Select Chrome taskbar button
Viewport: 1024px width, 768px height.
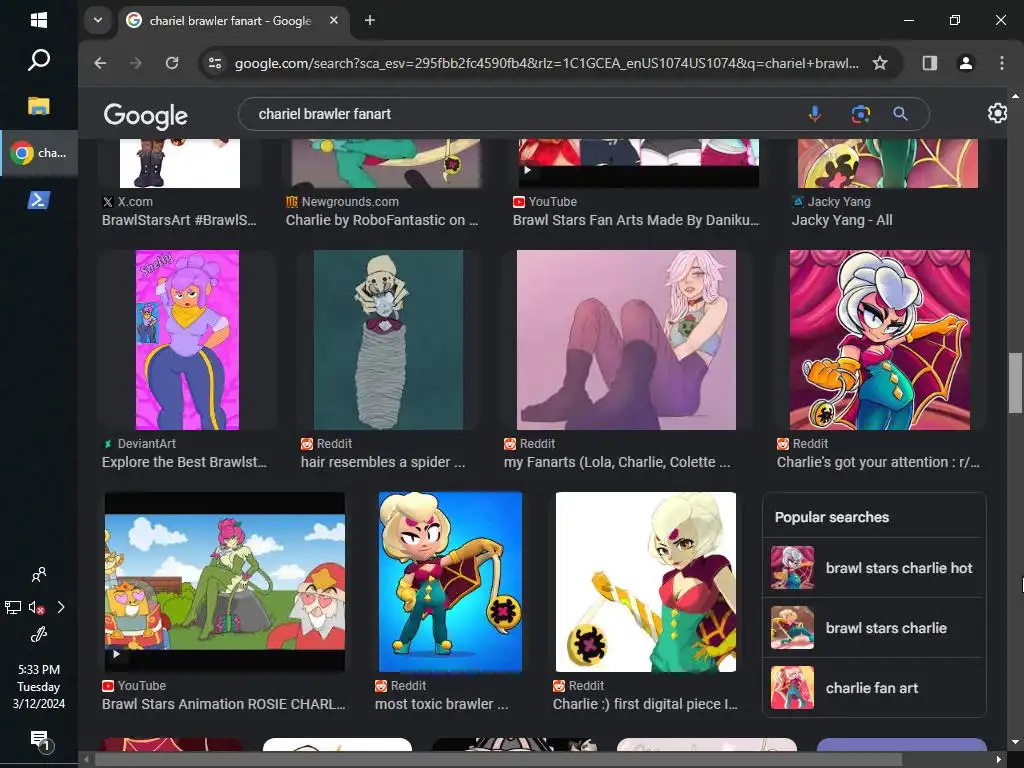click(39, 153)
